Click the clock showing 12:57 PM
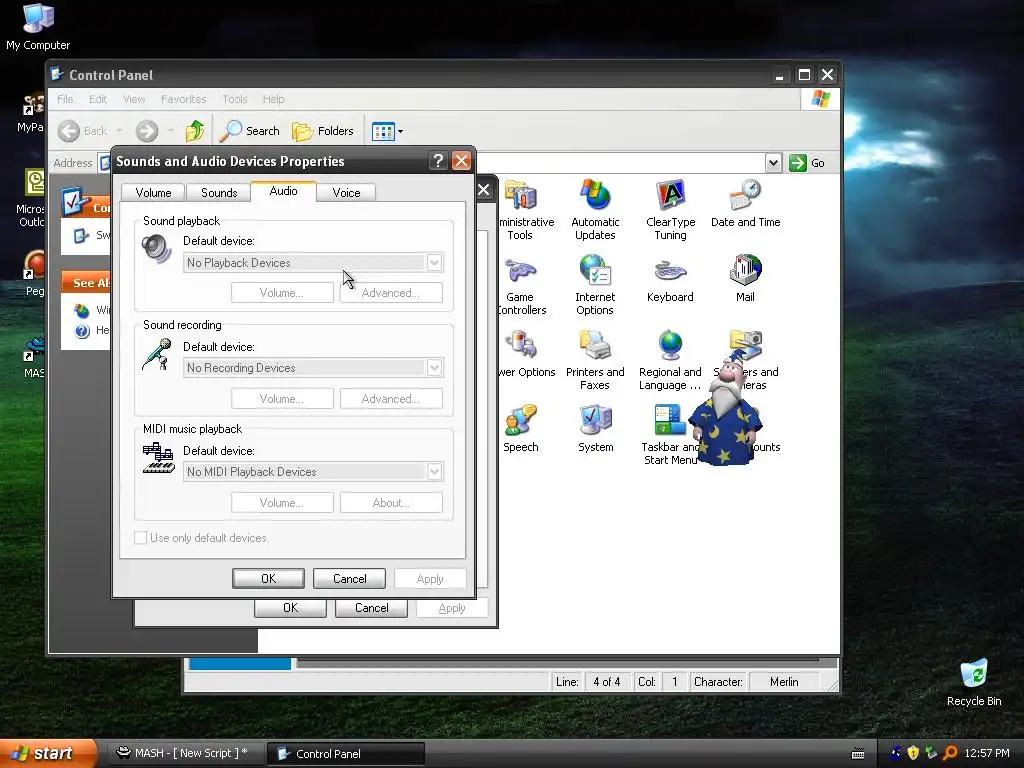The width and height of the screenshot is (1024, 768). point(987,753)
